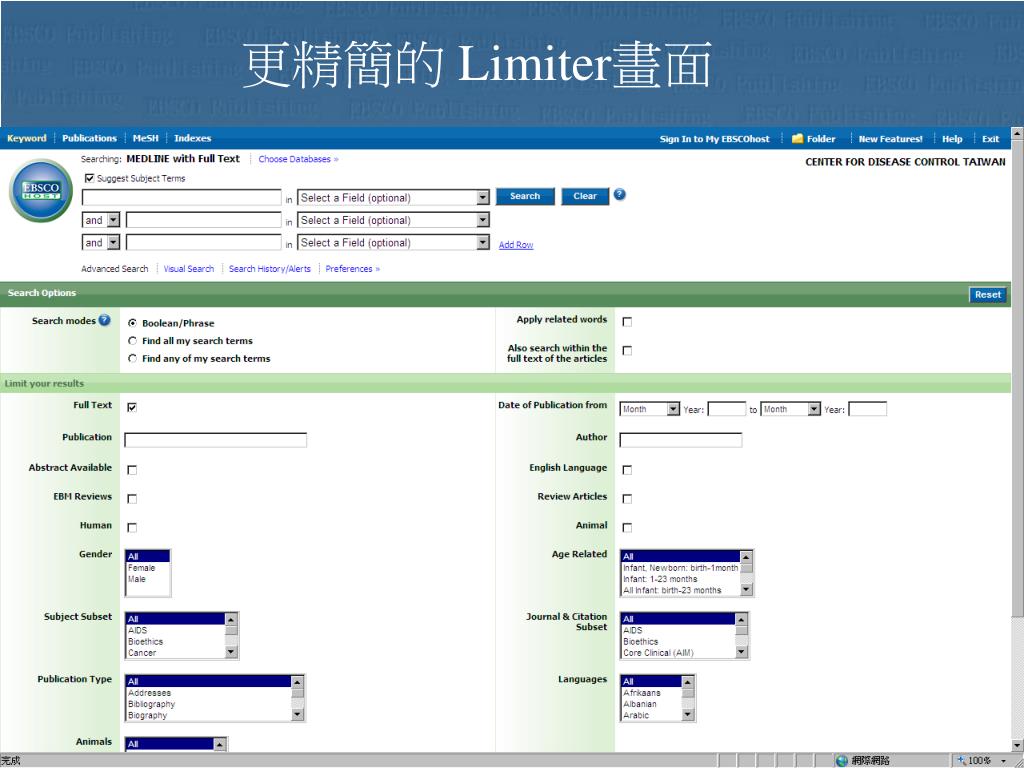Click the EBSCOhost logo icon
The width and height of the screenshot is (1024, 768).
[x=41, y=191]
